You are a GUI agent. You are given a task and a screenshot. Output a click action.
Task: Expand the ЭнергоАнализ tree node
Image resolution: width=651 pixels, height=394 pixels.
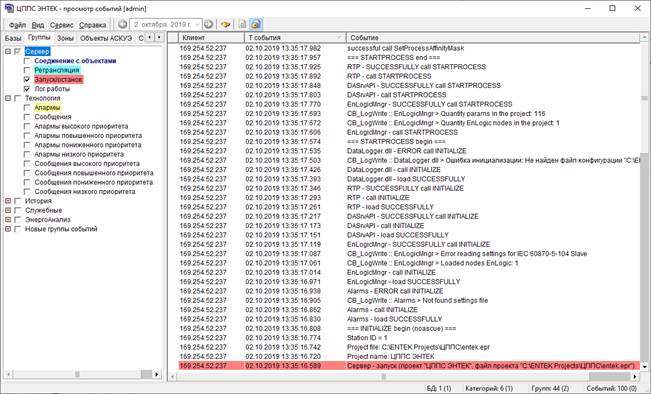(x=8, y=220)
